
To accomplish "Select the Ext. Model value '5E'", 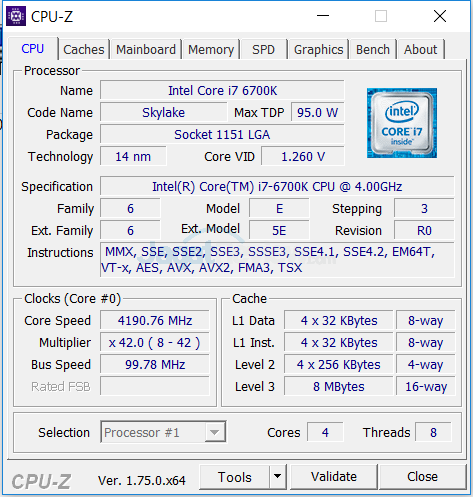I will pyautogui.click(x=279, y=230).
